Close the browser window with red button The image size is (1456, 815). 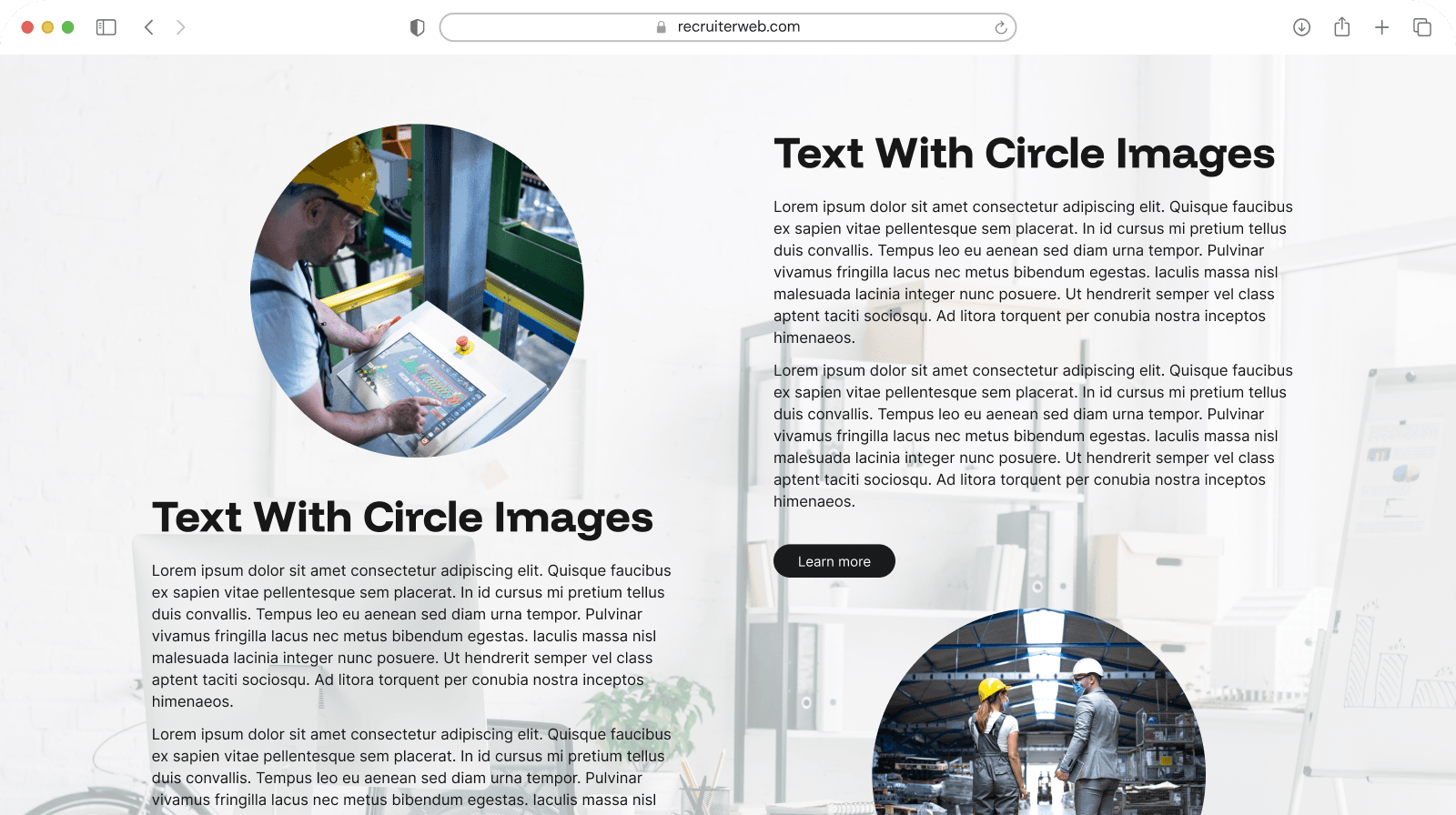pos(27,27)
